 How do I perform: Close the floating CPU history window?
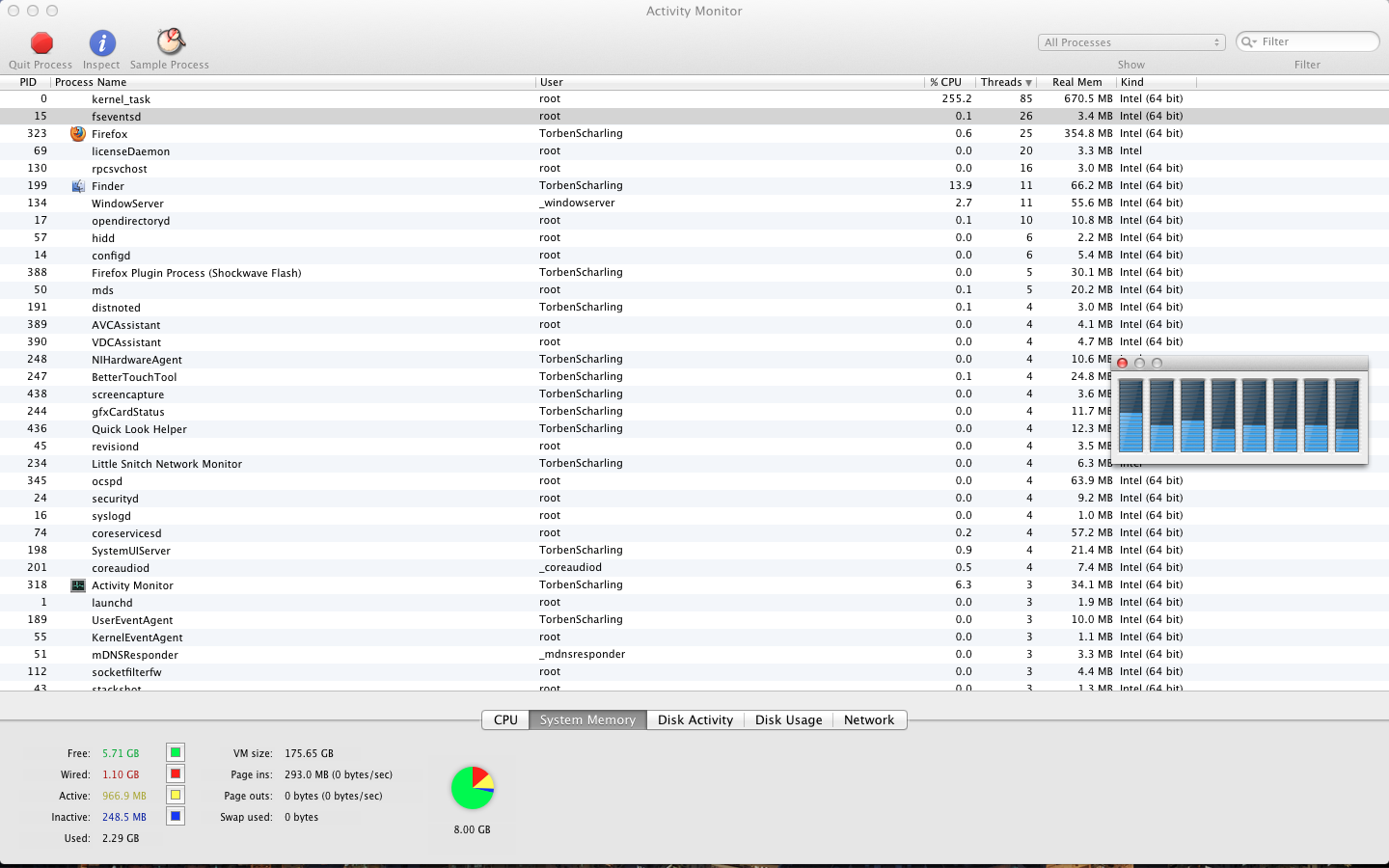[x=1122, y=364]
